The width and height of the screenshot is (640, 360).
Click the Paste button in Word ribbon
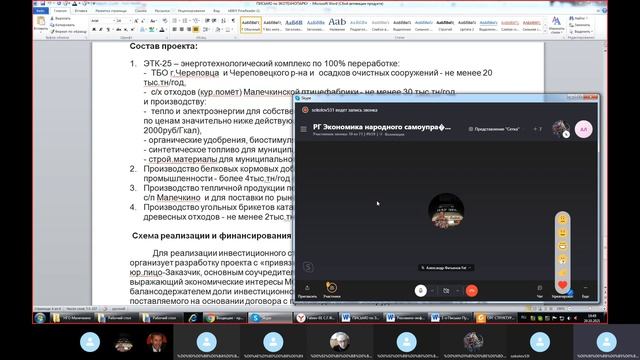tap(40, 24)
